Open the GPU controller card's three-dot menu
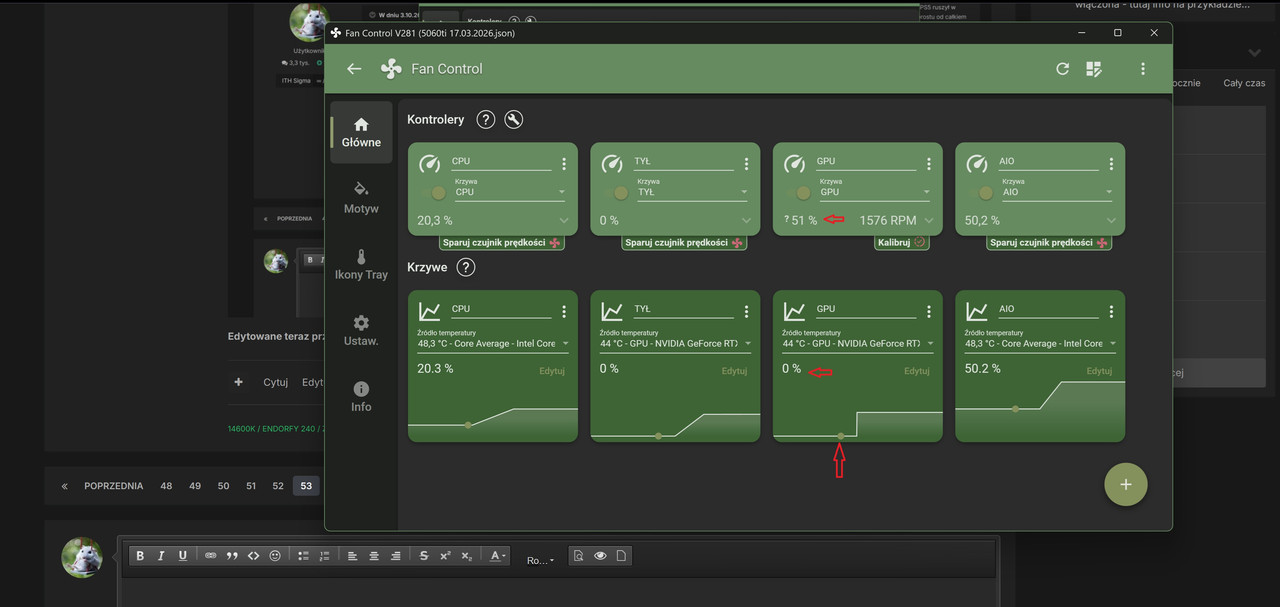Screen dimensions: 1280x607 pyautogui.click(x=929, y=164)
